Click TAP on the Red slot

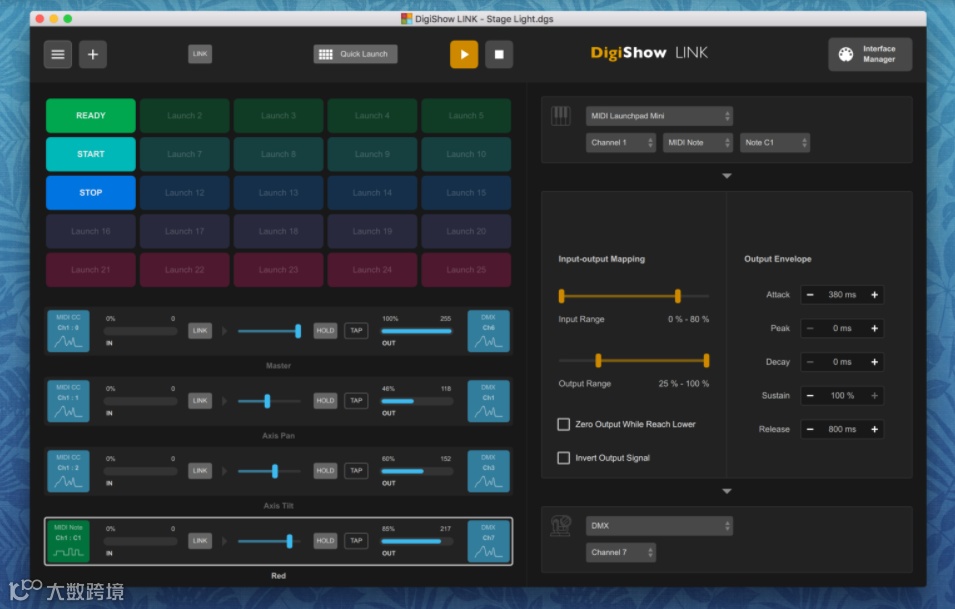356,541
